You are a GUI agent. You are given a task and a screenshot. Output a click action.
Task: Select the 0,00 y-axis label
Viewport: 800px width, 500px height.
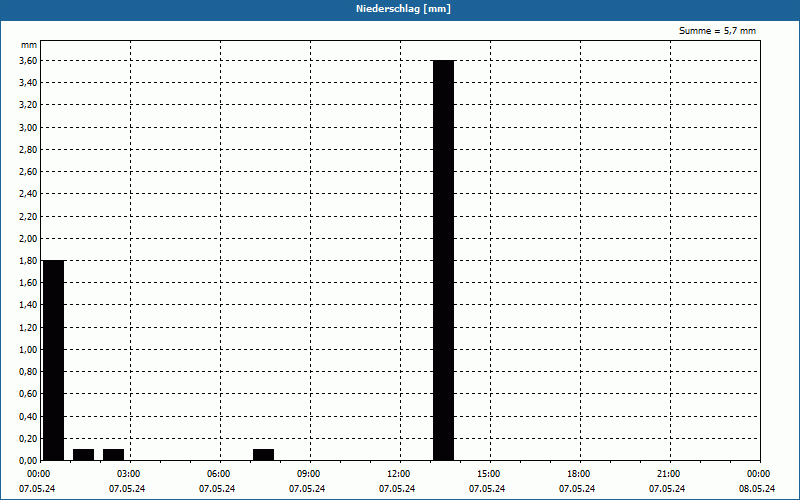[x=28, y=461]
